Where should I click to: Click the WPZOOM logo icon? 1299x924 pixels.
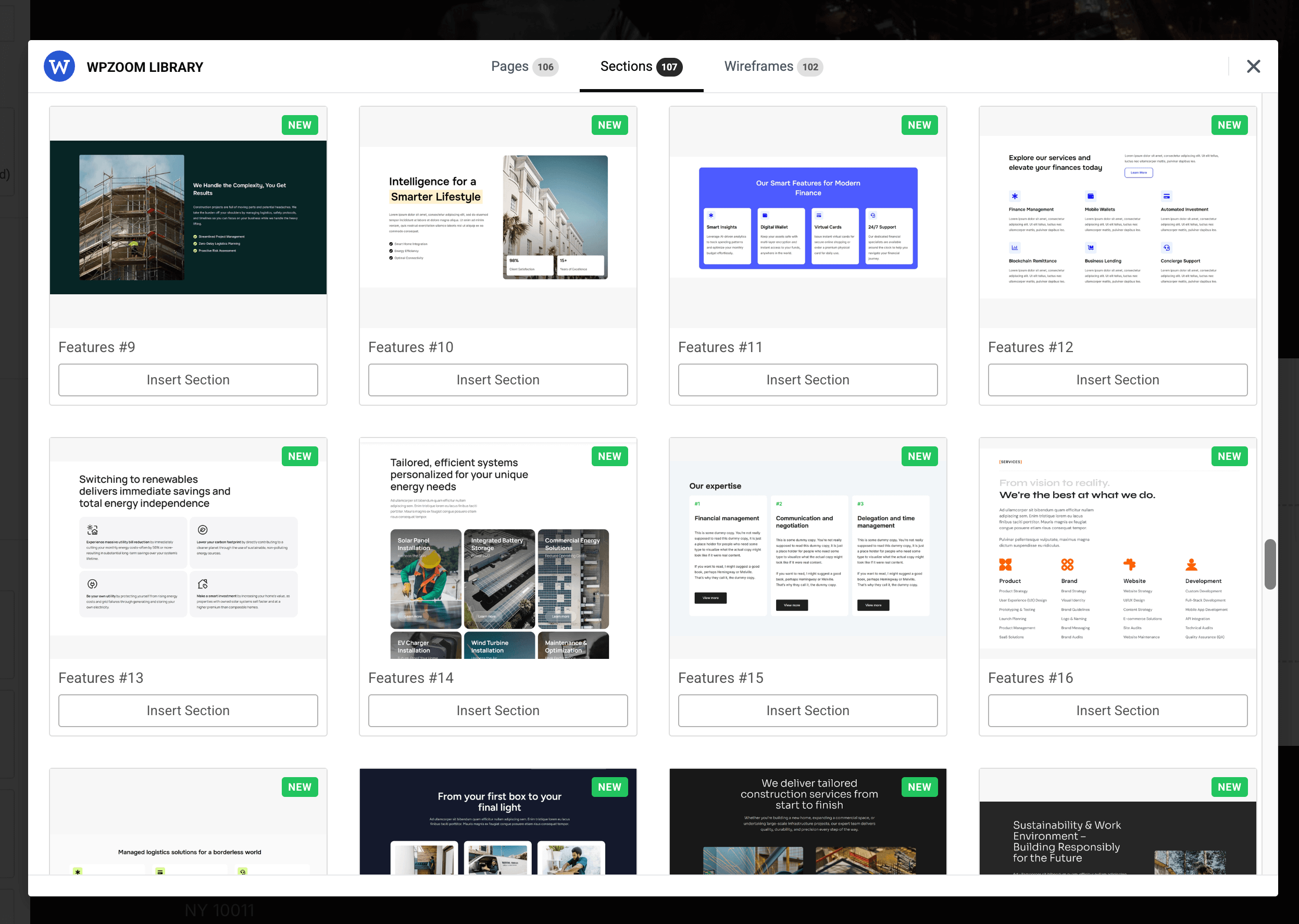click(59, 67)
